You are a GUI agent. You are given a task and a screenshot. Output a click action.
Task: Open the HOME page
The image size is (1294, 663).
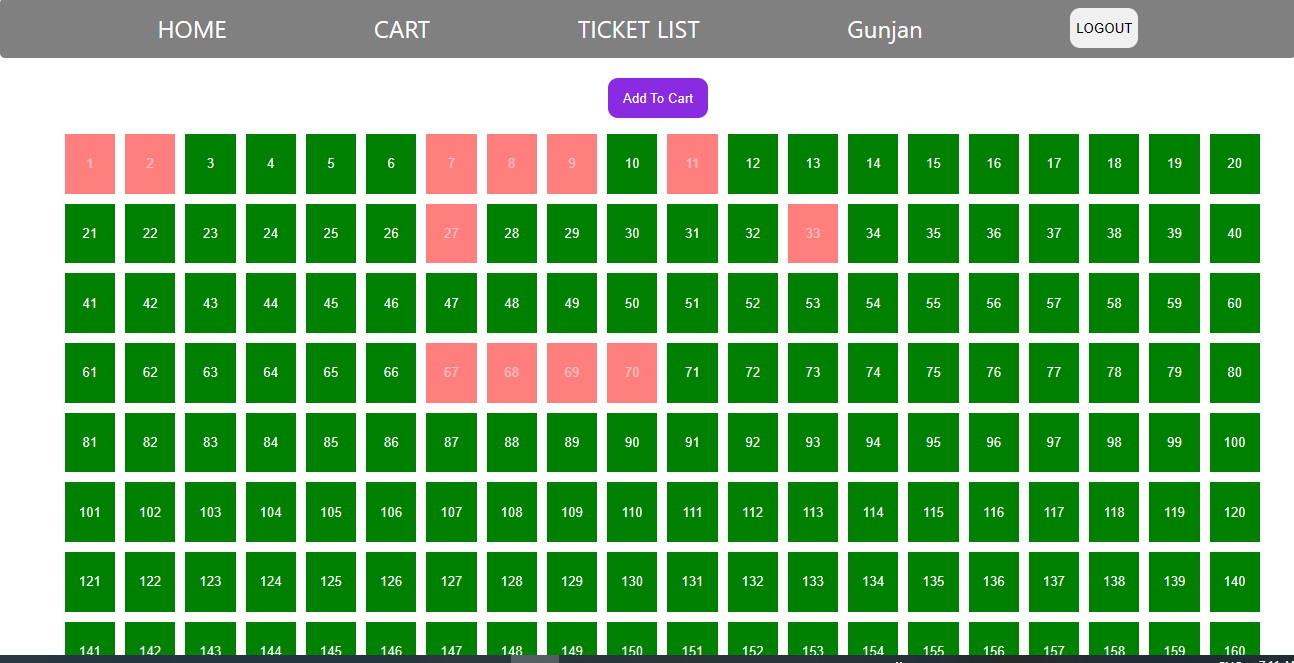pos(192,29)
